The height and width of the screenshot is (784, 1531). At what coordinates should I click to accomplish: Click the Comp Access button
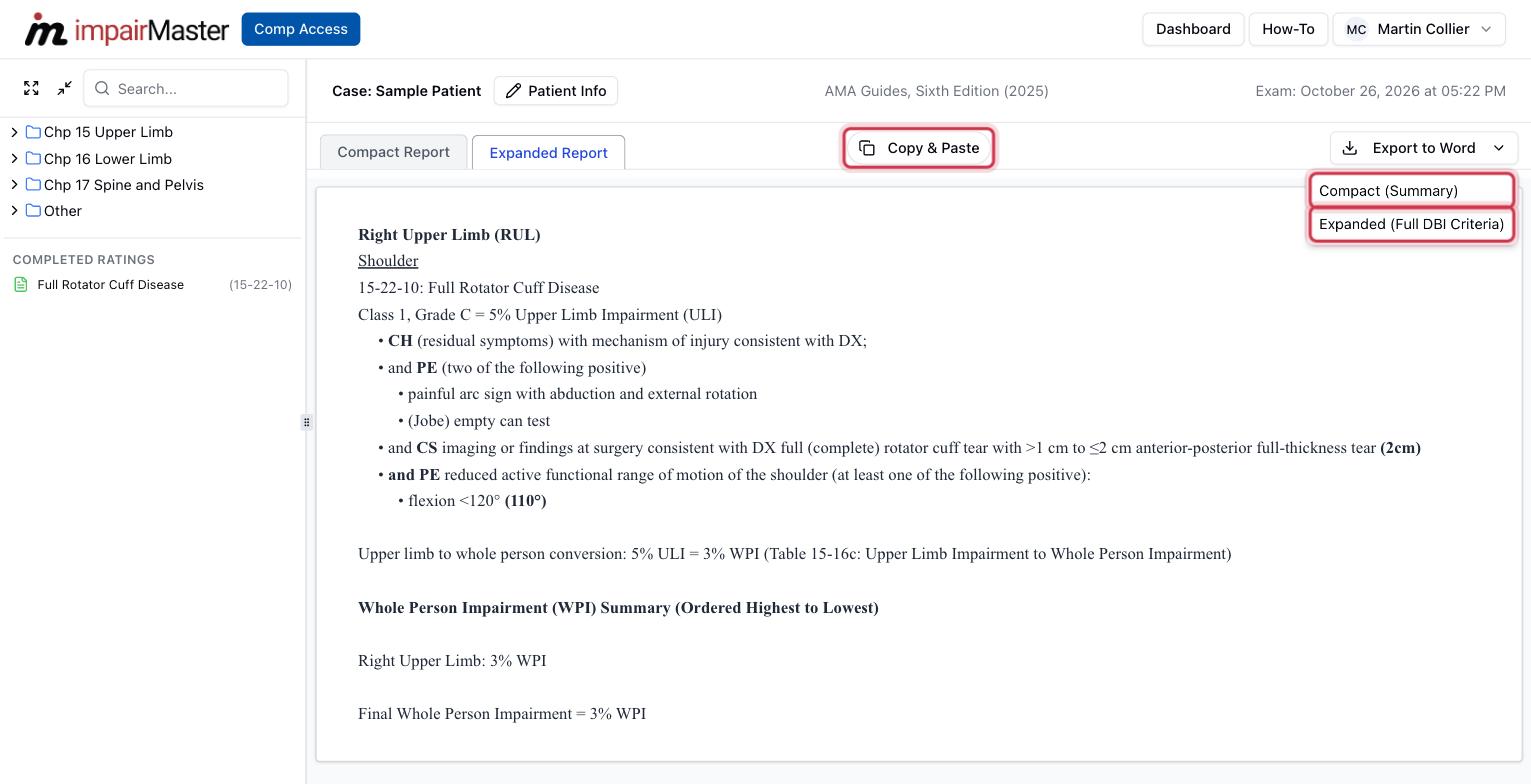(301, 29)
